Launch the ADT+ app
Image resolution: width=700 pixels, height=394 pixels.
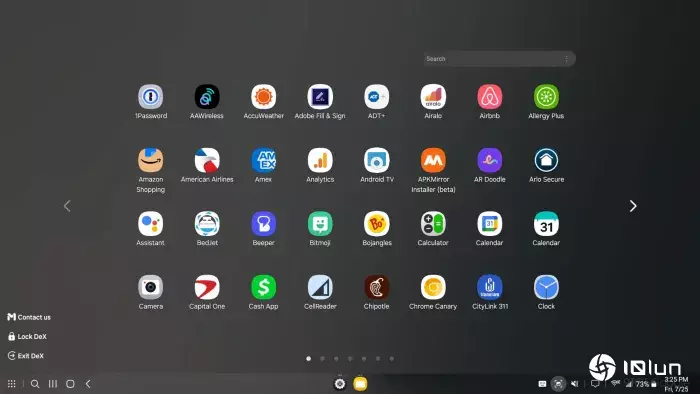(376, 97)
